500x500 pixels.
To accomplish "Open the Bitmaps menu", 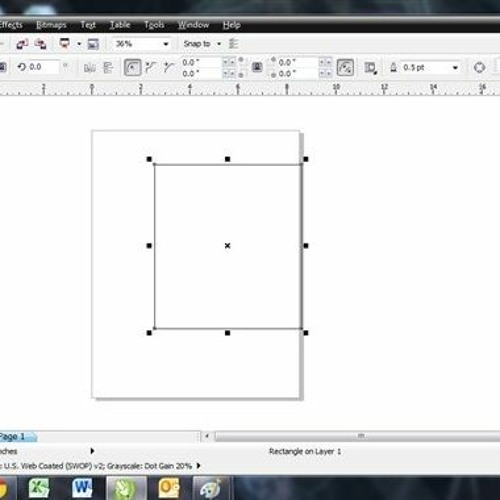I will click(x=51, y=25).
